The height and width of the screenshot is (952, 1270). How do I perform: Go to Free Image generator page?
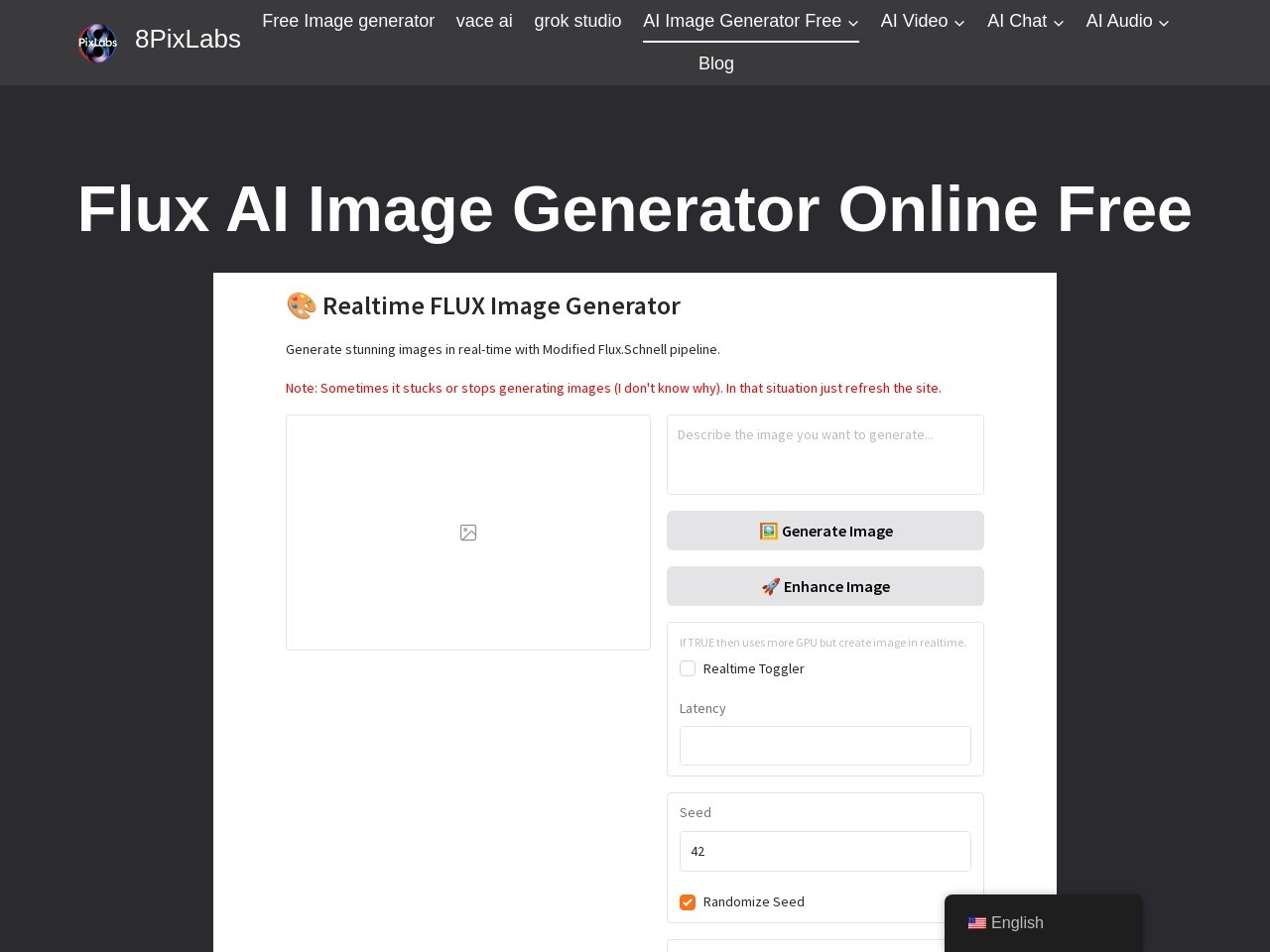348,21
